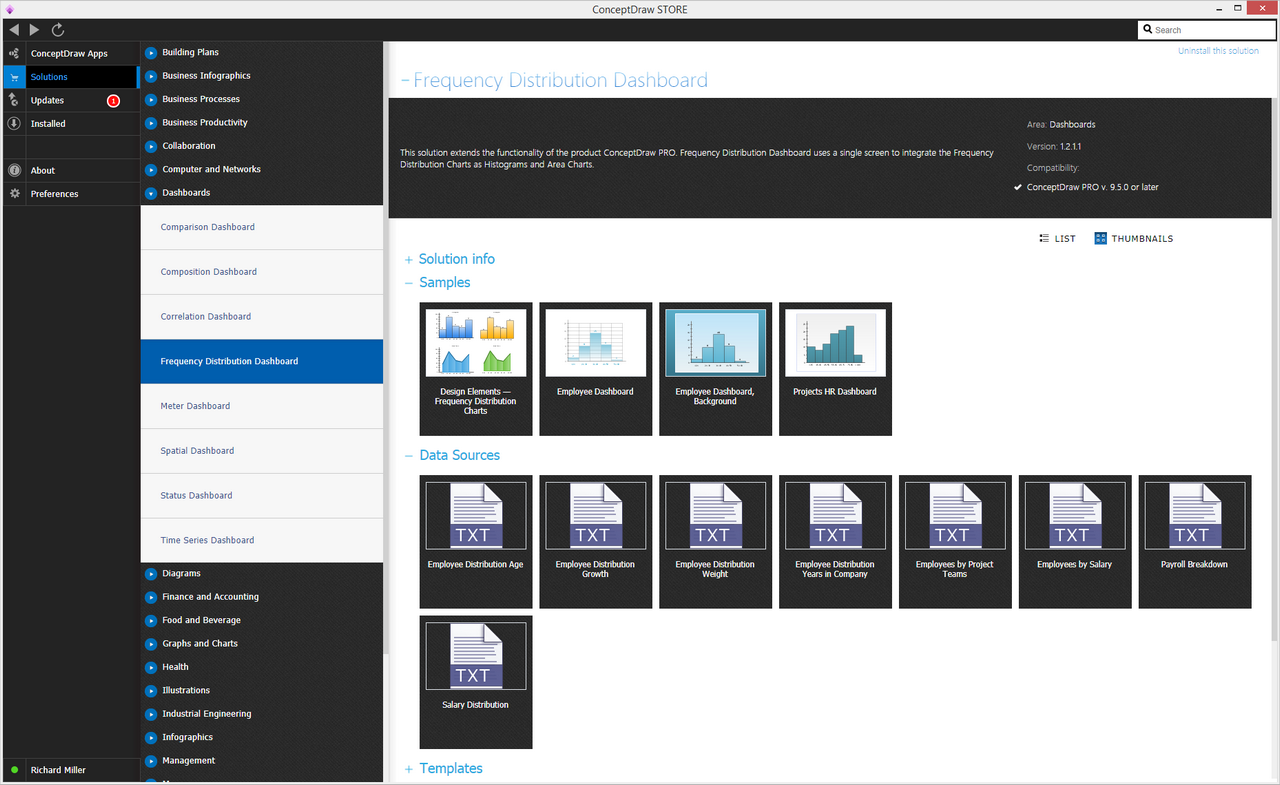1280x785 pixels.
Task: Open the Installed section
Action: (48, 124)
